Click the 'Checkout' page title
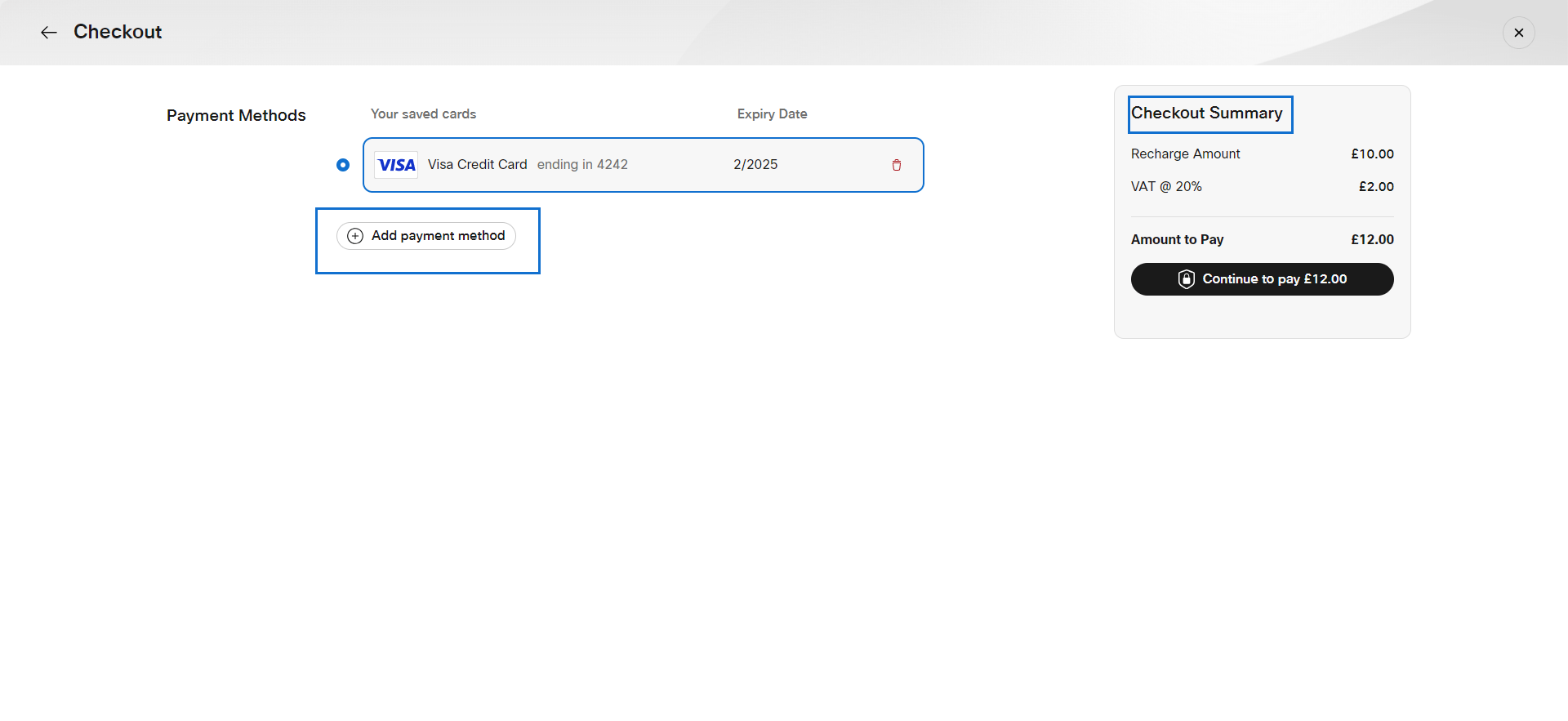The height and width of the screenshot is (721, 1568). pyautogui.click(x=118, y=32)
